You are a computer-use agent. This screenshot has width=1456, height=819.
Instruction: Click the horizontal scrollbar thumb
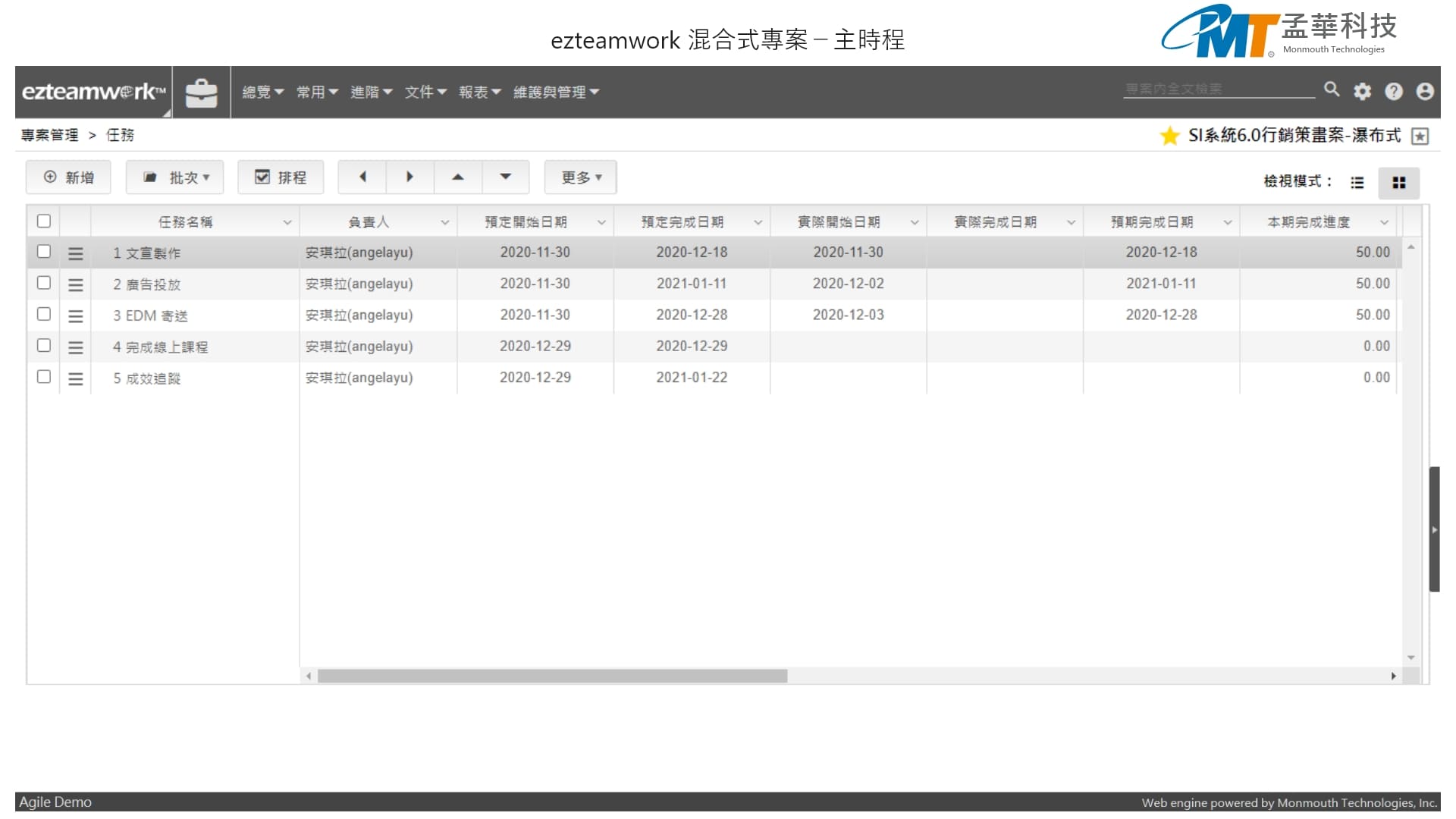[x=552, y=676]
